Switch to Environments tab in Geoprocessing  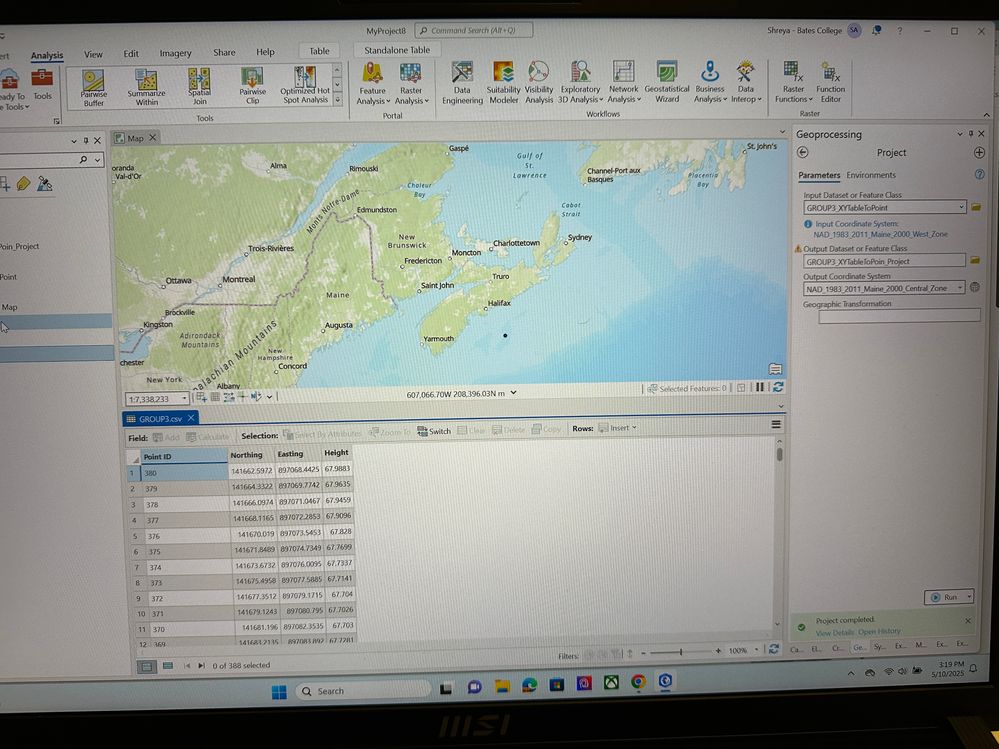click(871, 175)
